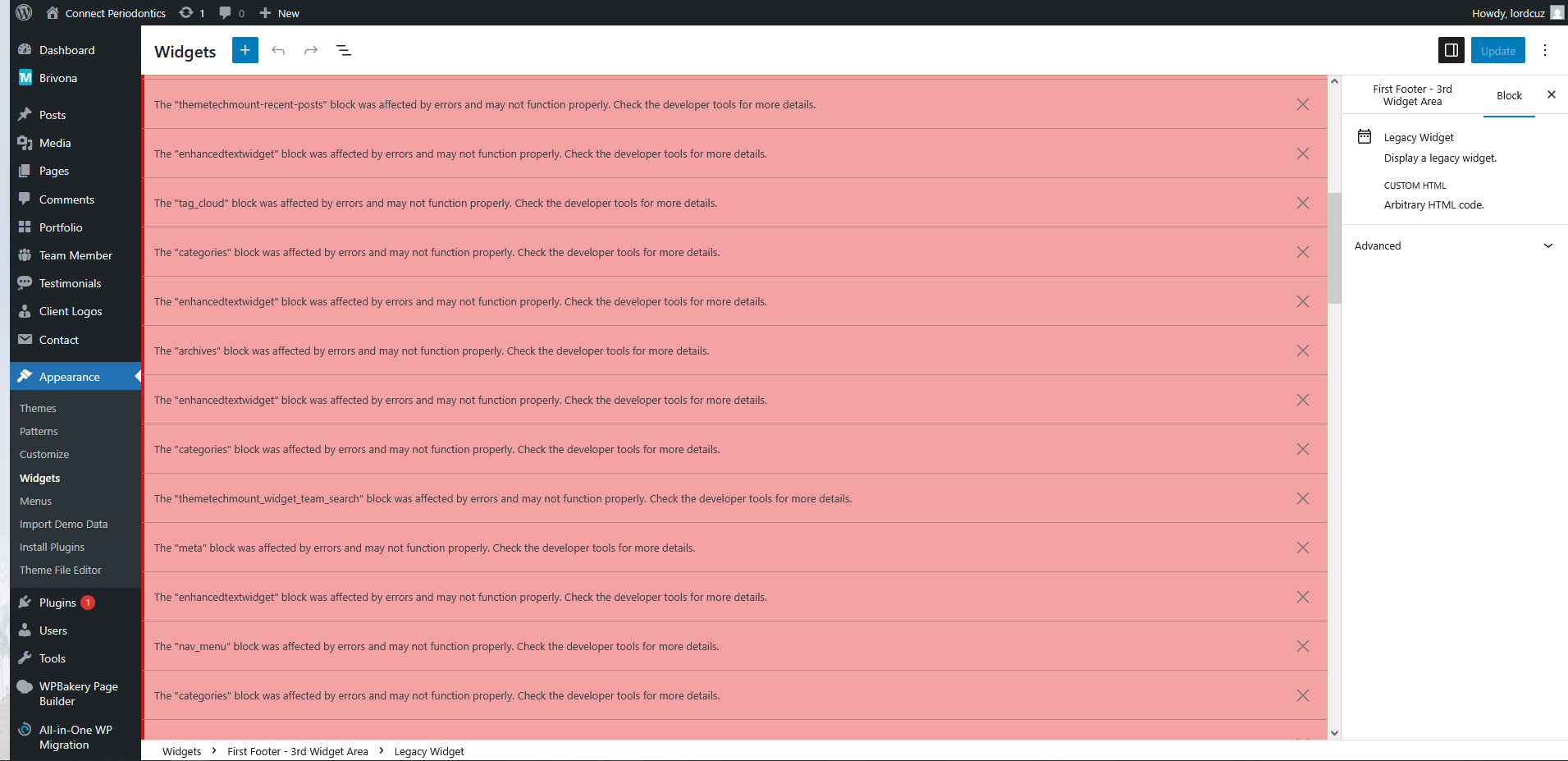The height and width of the screenshot is (761, 1568).
Task: Switch to the Block tab
Action: (1509, 95)
